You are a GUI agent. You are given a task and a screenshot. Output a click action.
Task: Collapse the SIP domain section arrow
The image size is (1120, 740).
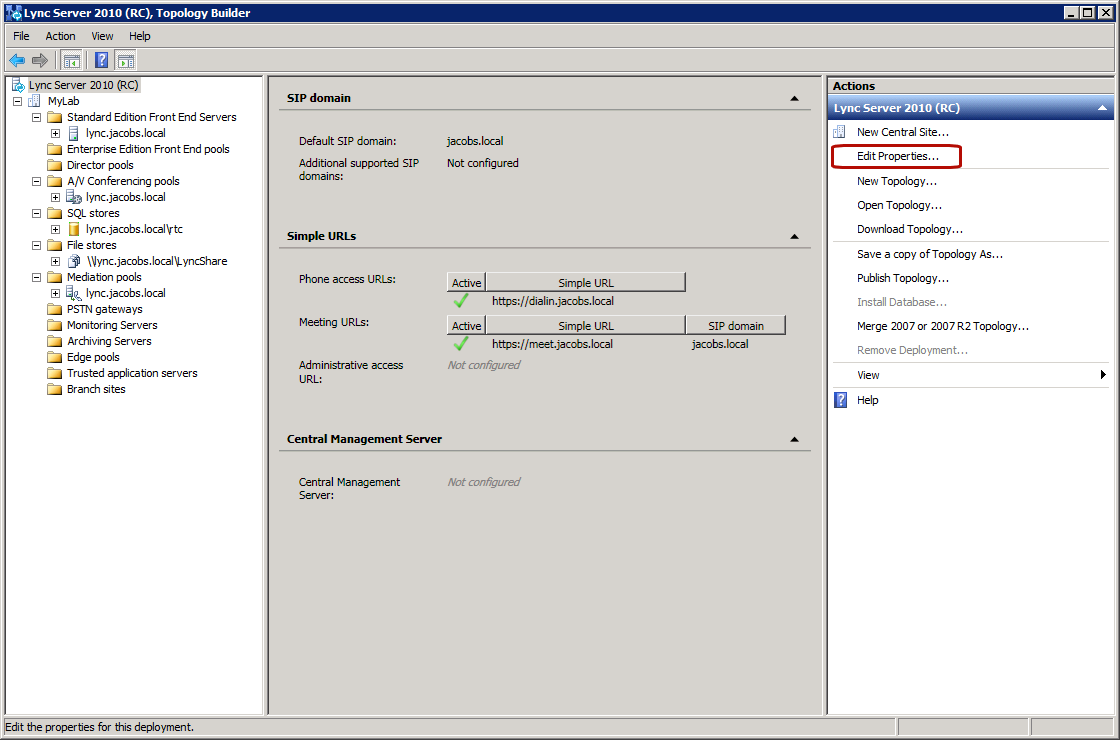point(794,99)
